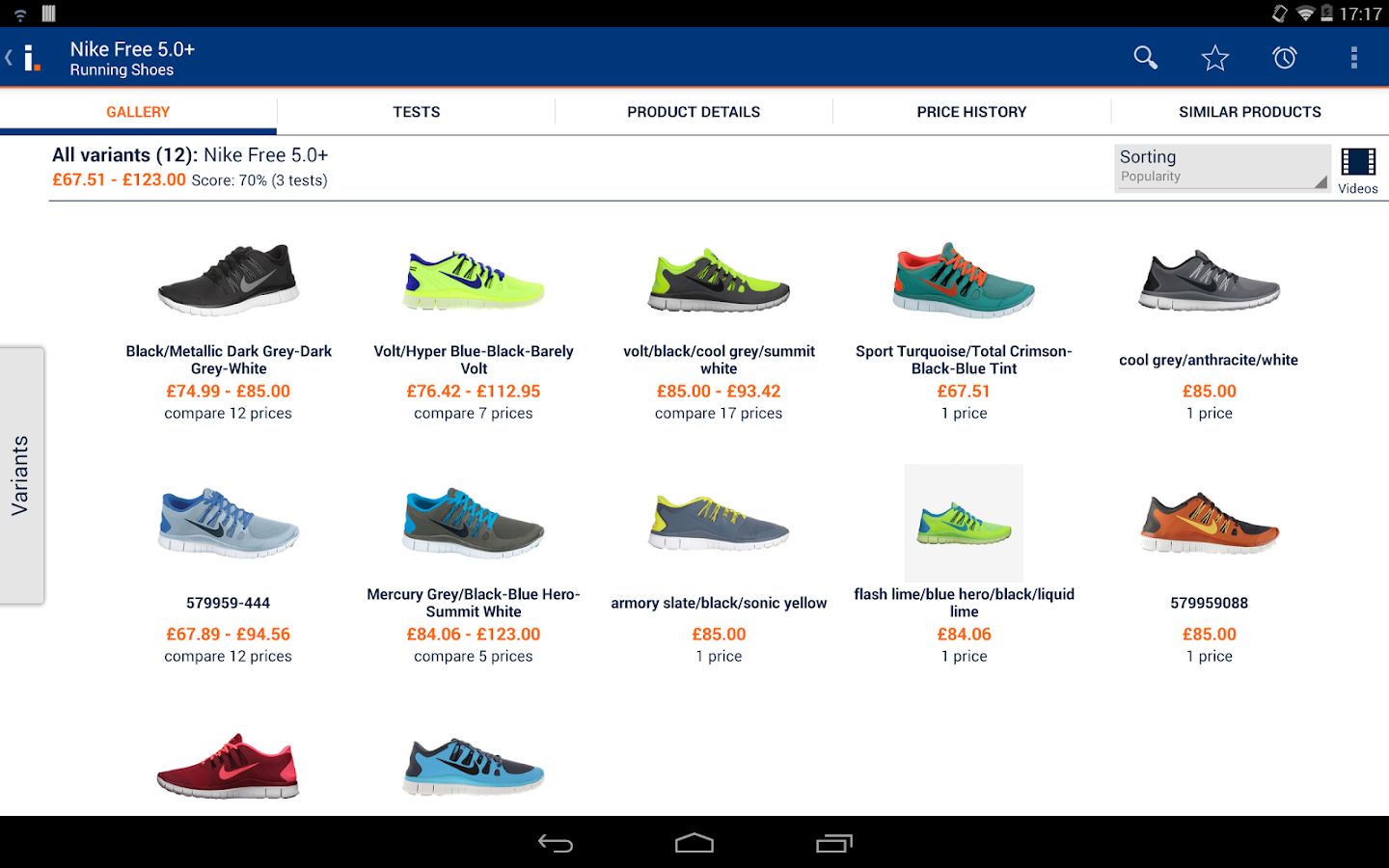Tap 'compare 12 prices' under £67.89 - £94.56

pos(228,656)
